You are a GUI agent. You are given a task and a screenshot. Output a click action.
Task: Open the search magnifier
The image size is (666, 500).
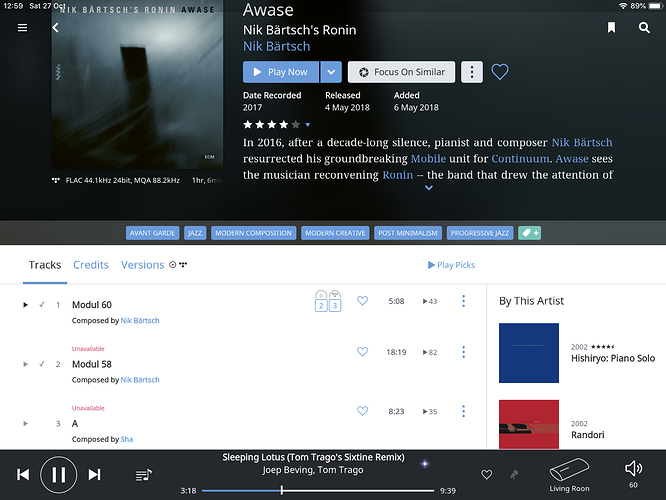coord(644,28)
